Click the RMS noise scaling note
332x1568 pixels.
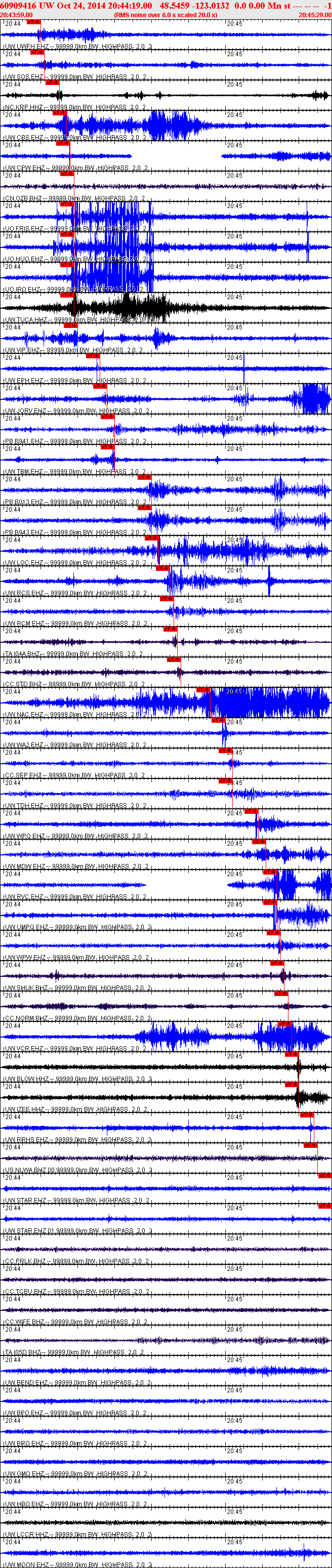(165, 15)
